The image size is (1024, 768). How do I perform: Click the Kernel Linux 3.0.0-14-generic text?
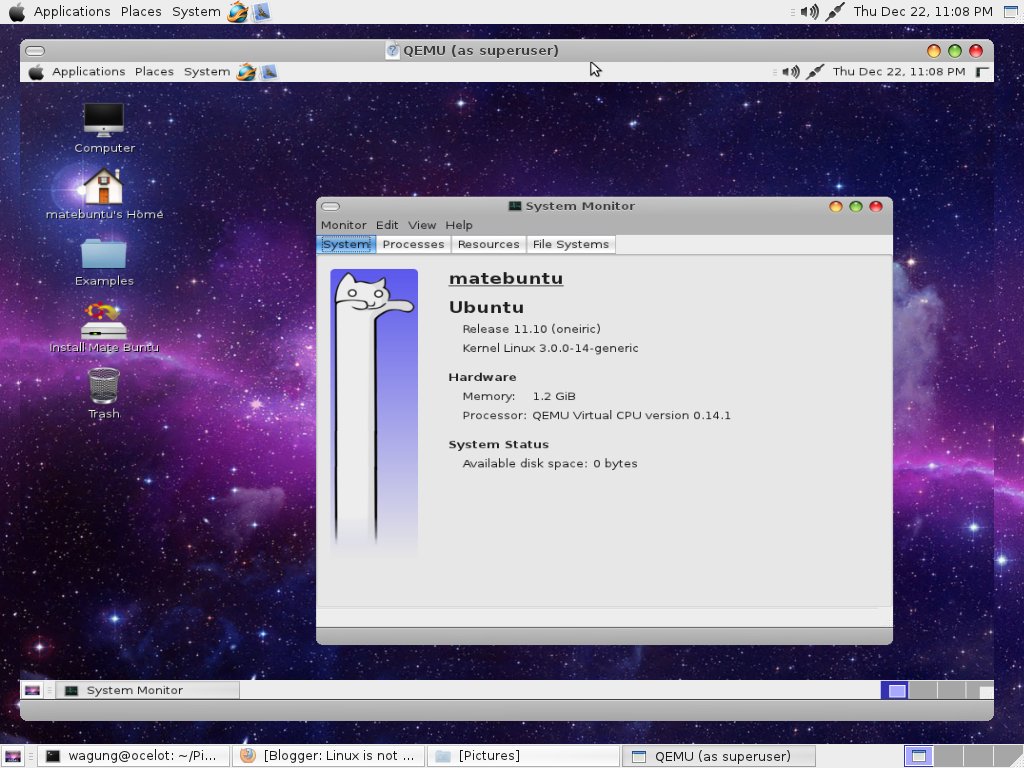click(551, 348)
